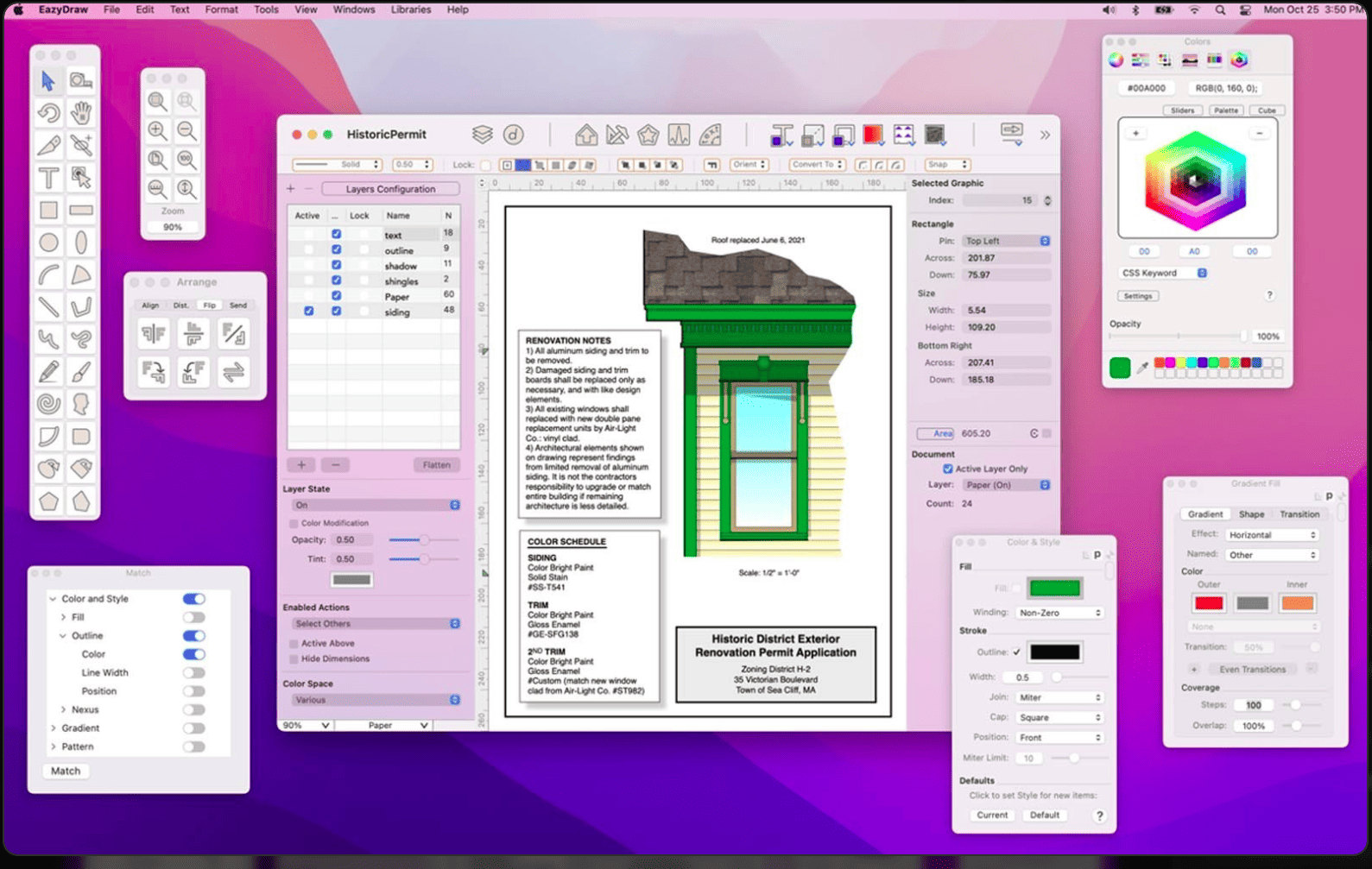Select the Circle drawing tool
The image size is (1372, 869).
pos(48,242)
